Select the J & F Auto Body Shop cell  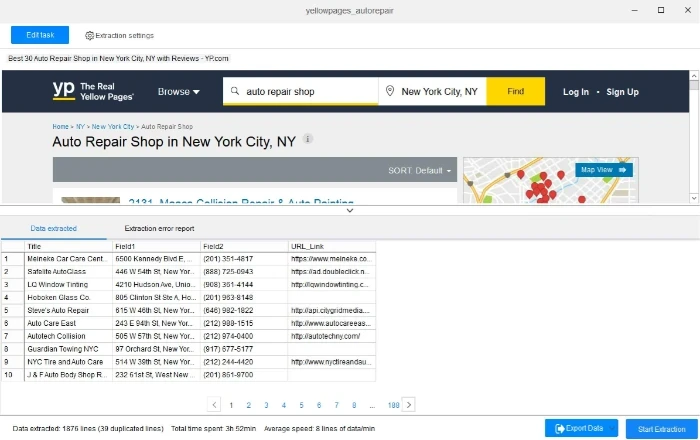pyautogui.click(x=68, y=375)
